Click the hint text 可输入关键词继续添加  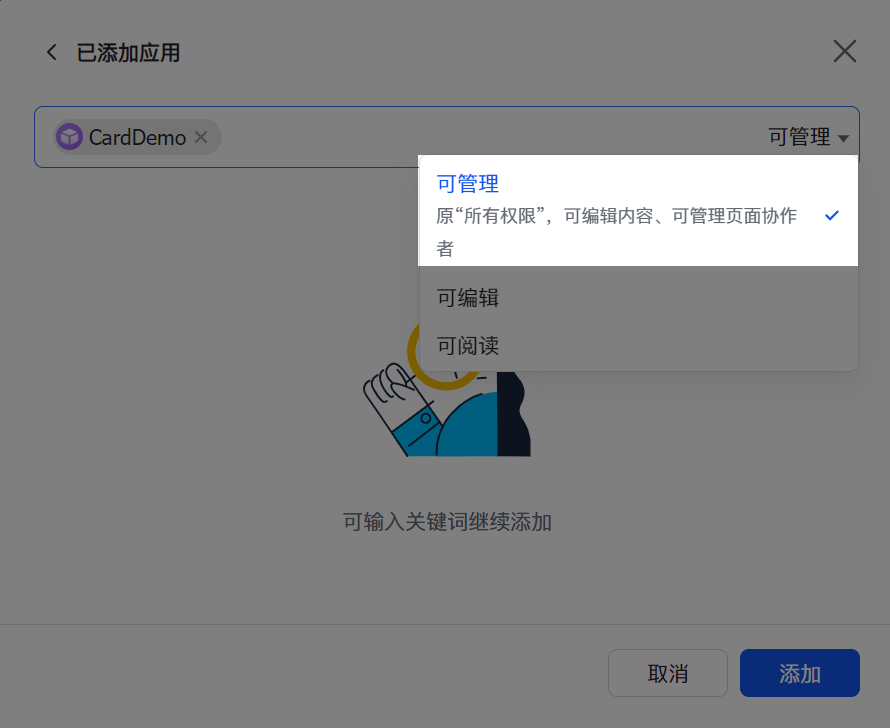click(447, 522)
